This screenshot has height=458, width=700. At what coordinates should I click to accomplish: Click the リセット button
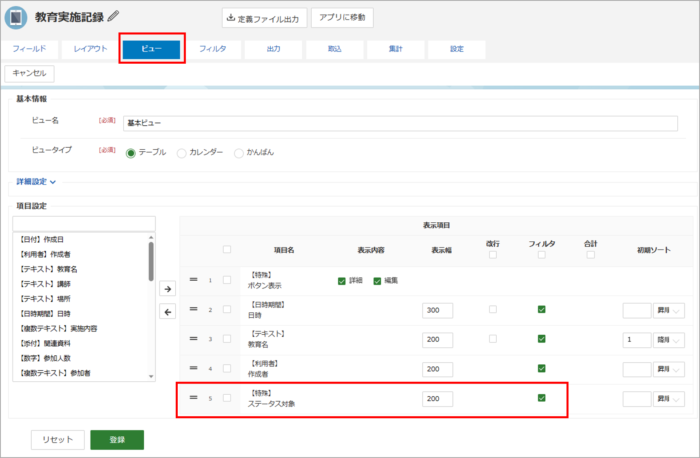[58, 440]
